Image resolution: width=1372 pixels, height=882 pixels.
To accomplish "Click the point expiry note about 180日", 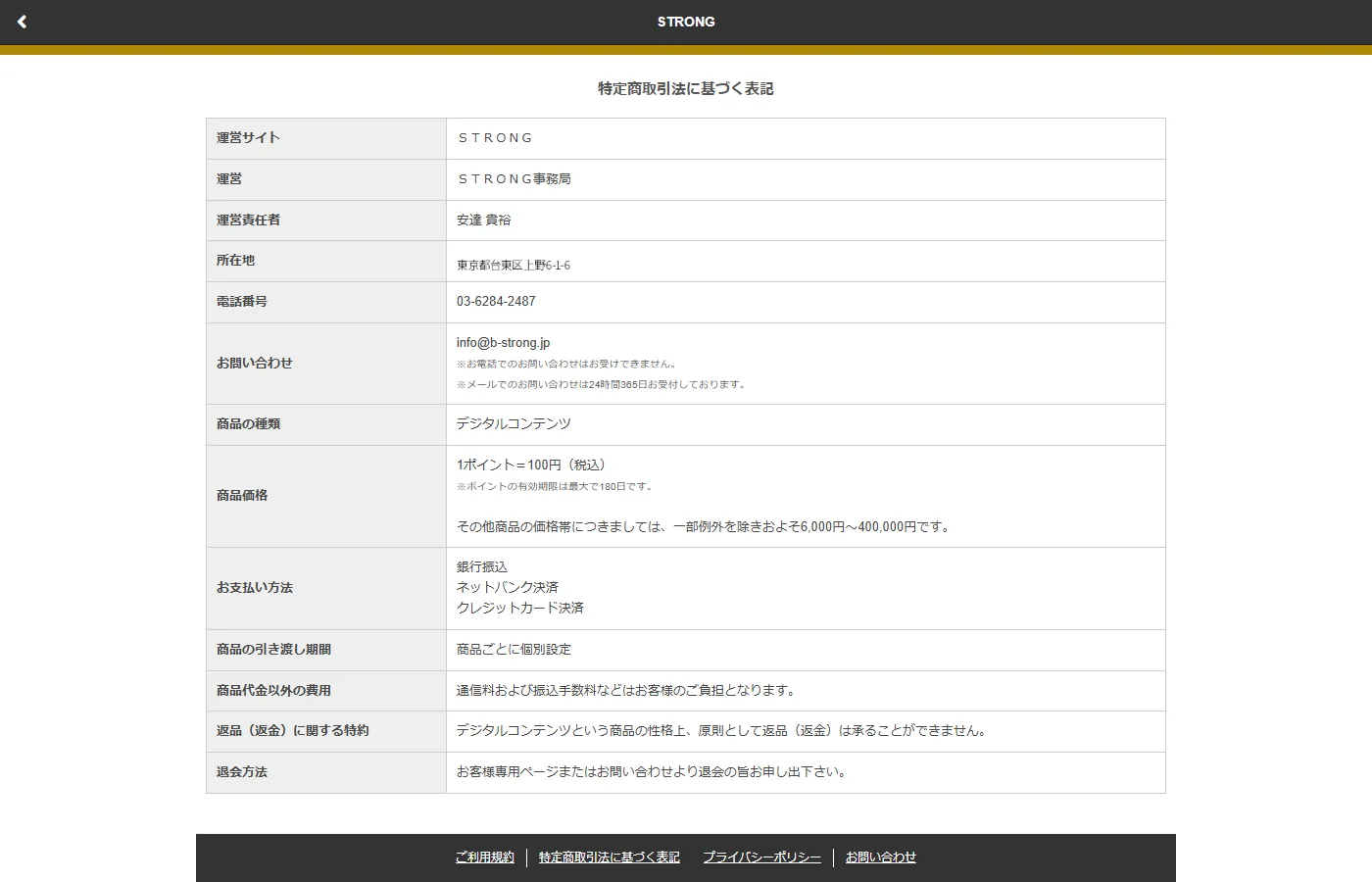I will coord(555,487).
